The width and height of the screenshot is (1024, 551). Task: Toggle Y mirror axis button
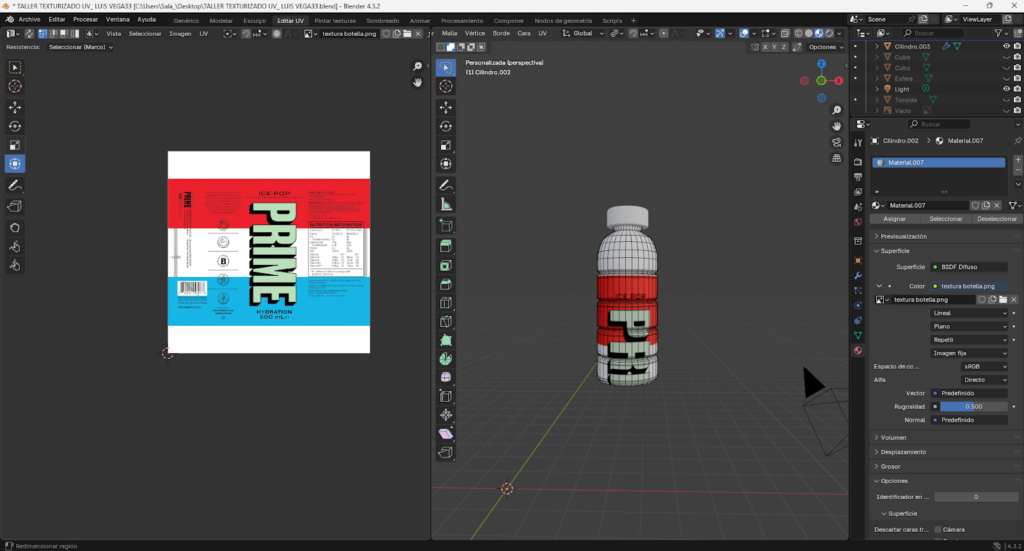pos(775,47)
